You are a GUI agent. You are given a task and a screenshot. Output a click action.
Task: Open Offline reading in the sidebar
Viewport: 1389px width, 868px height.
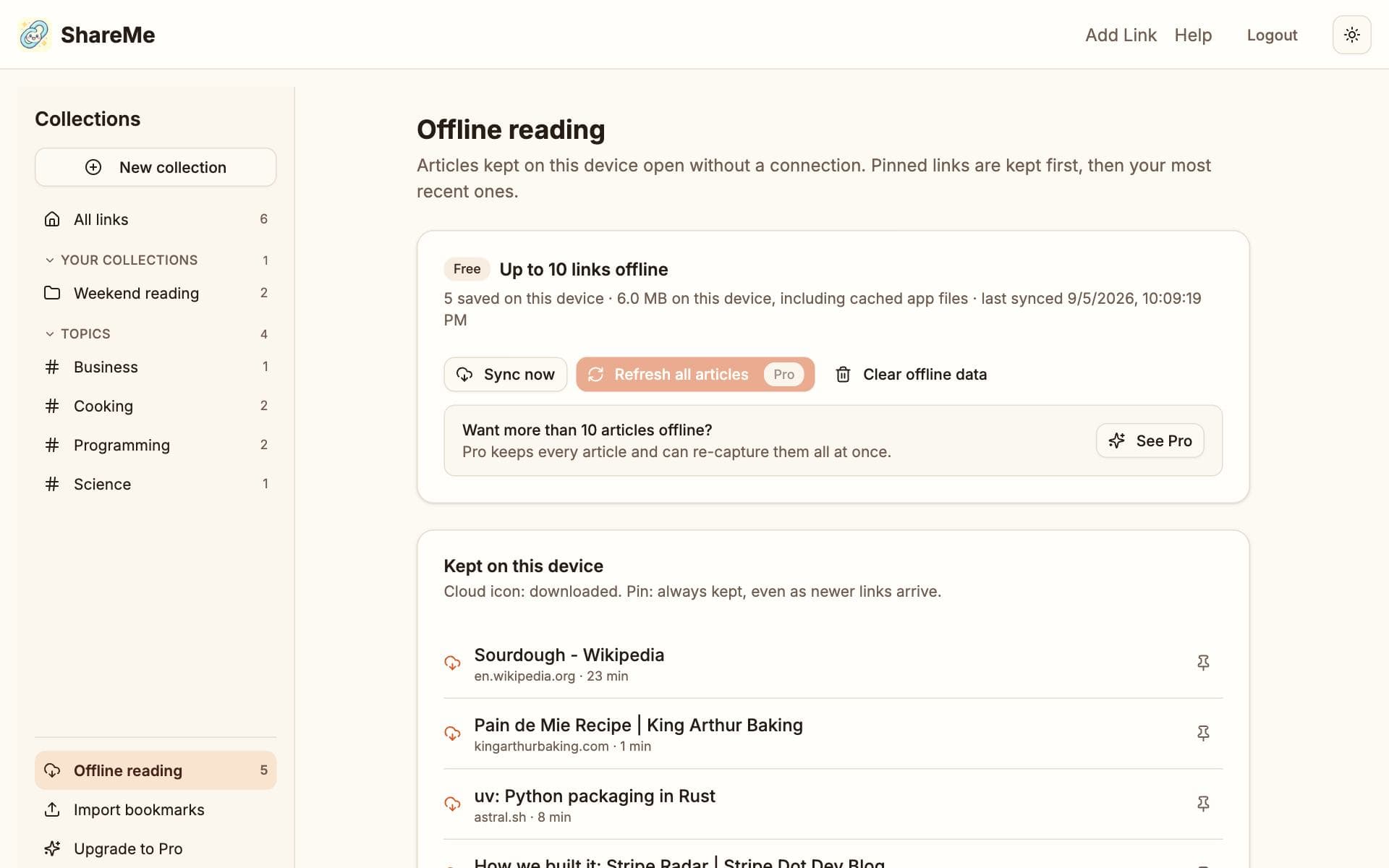(x=156, y=770)
